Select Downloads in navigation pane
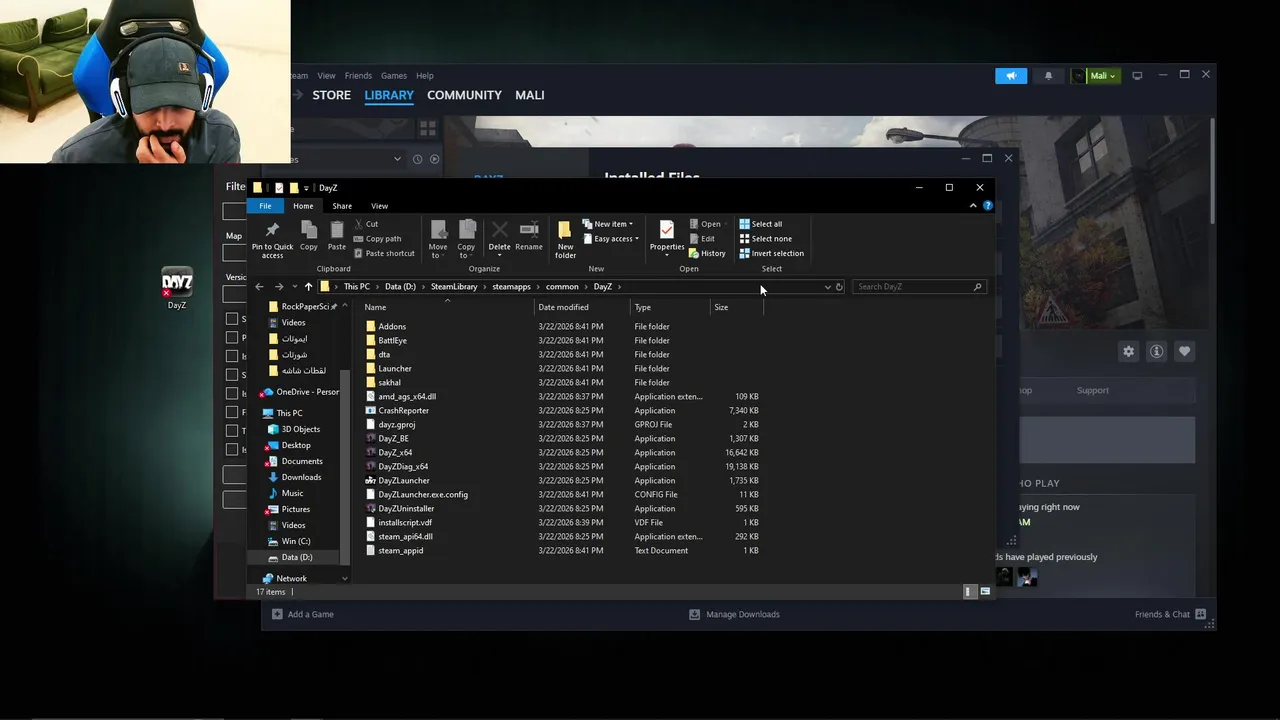The image size is (1280, 720). 301,477
